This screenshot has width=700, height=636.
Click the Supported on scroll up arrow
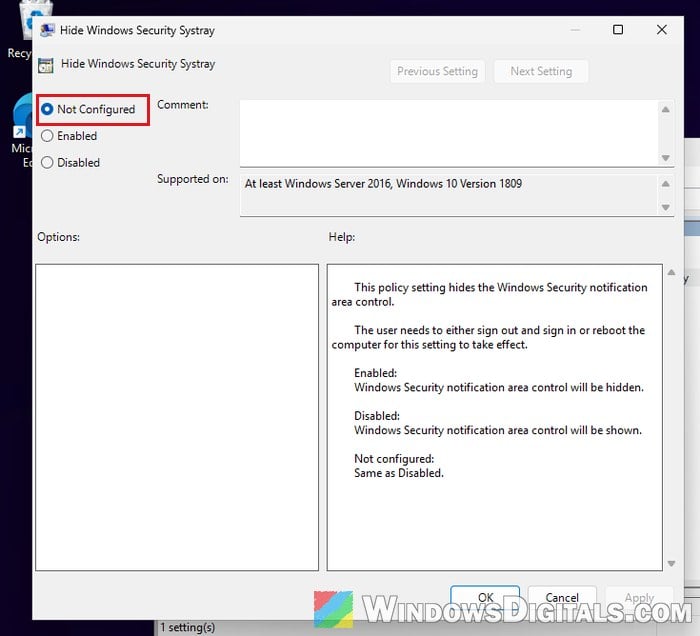click(x=665, y=183)
